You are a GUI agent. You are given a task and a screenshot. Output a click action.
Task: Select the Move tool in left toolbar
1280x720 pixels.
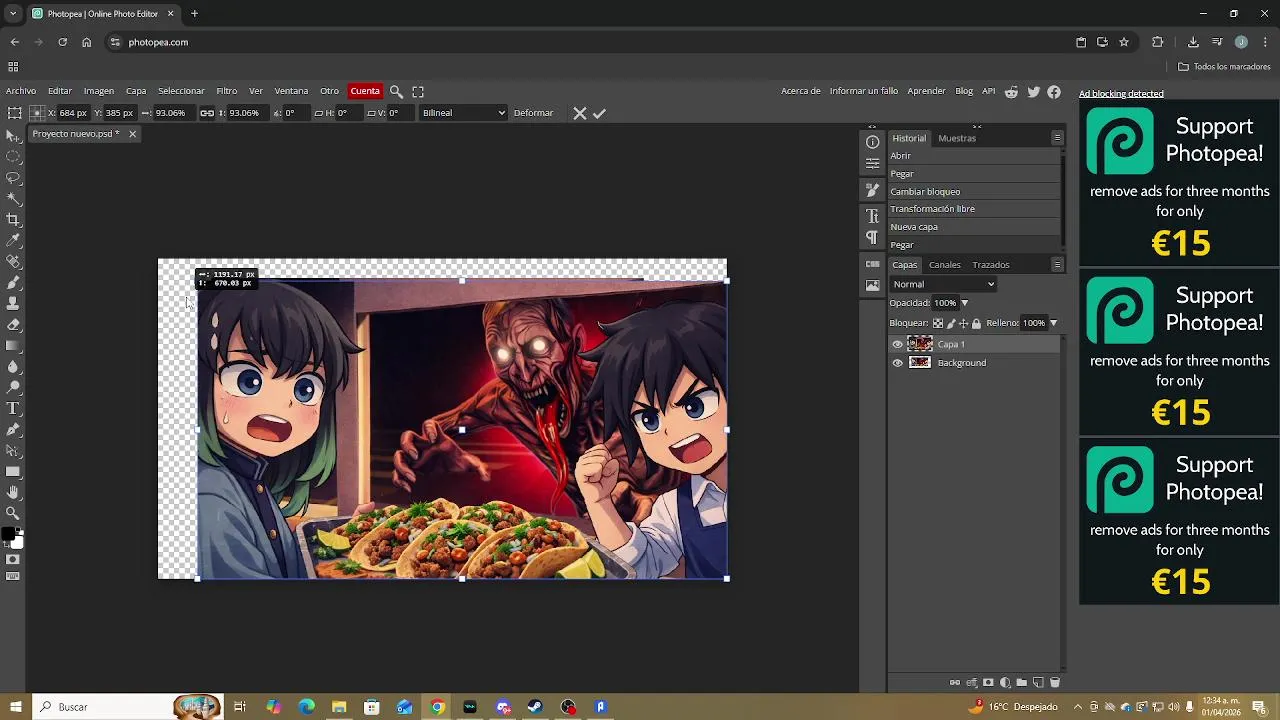[x=13, y=135]
